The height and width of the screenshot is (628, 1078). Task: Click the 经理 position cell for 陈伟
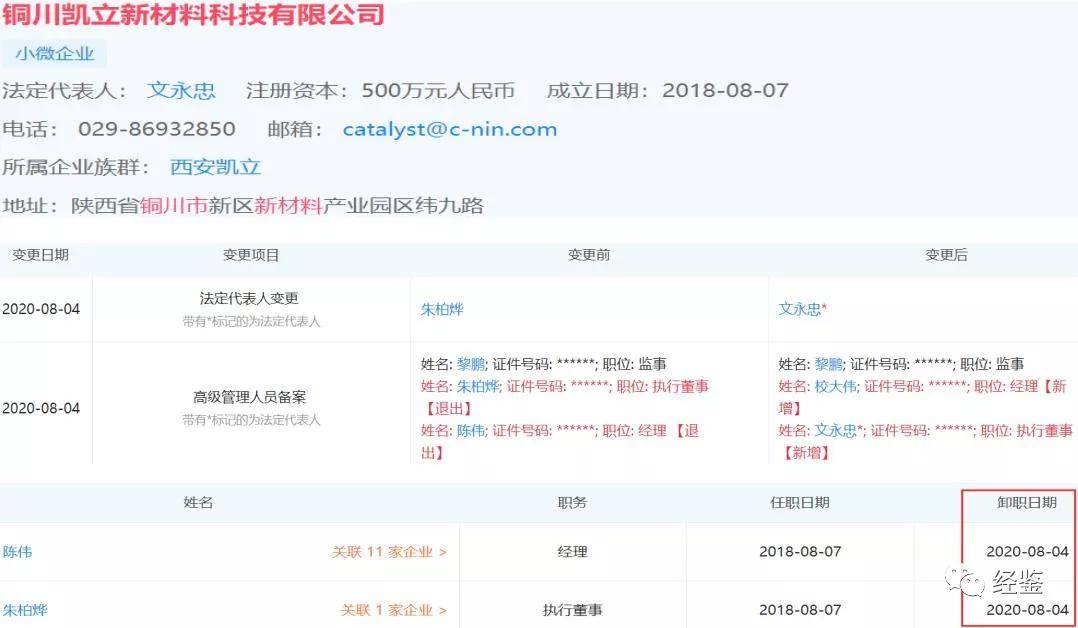point(572,552)
